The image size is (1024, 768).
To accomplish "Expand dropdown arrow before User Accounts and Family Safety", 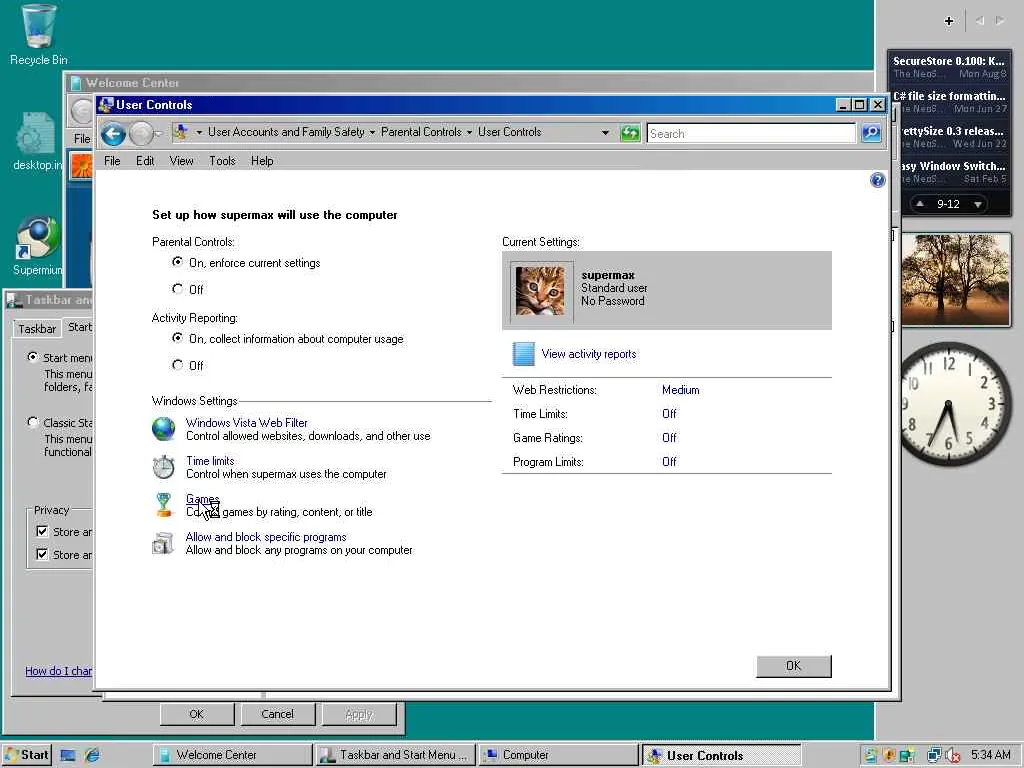I will click(199, 133).
